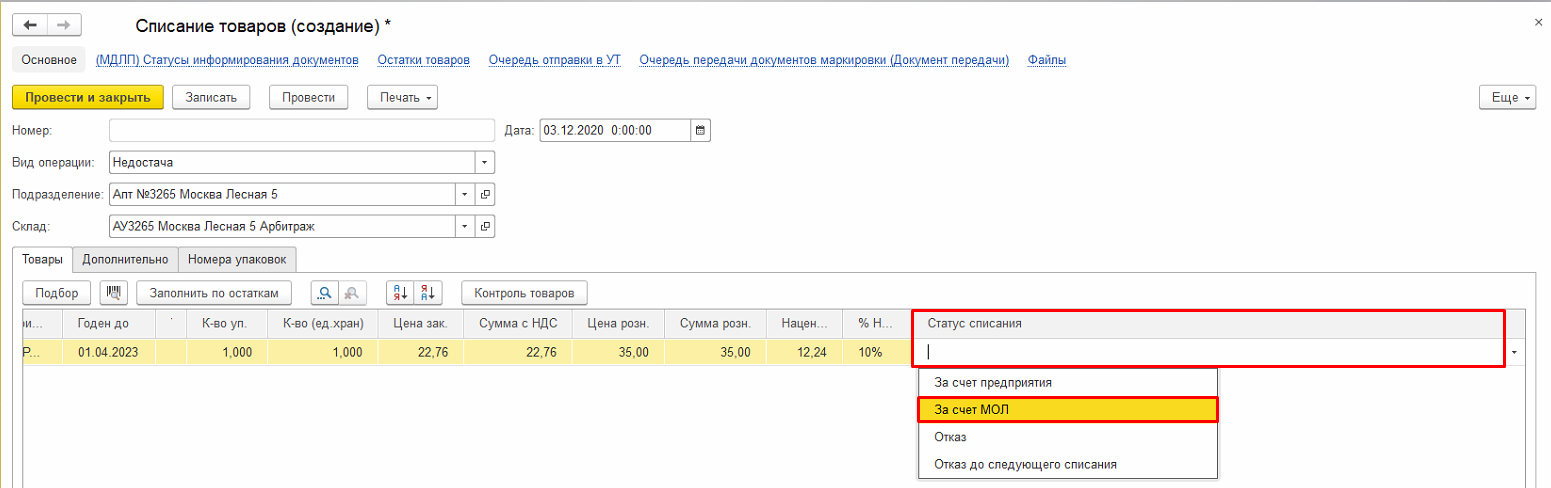Open the Еще menu

1506,97
